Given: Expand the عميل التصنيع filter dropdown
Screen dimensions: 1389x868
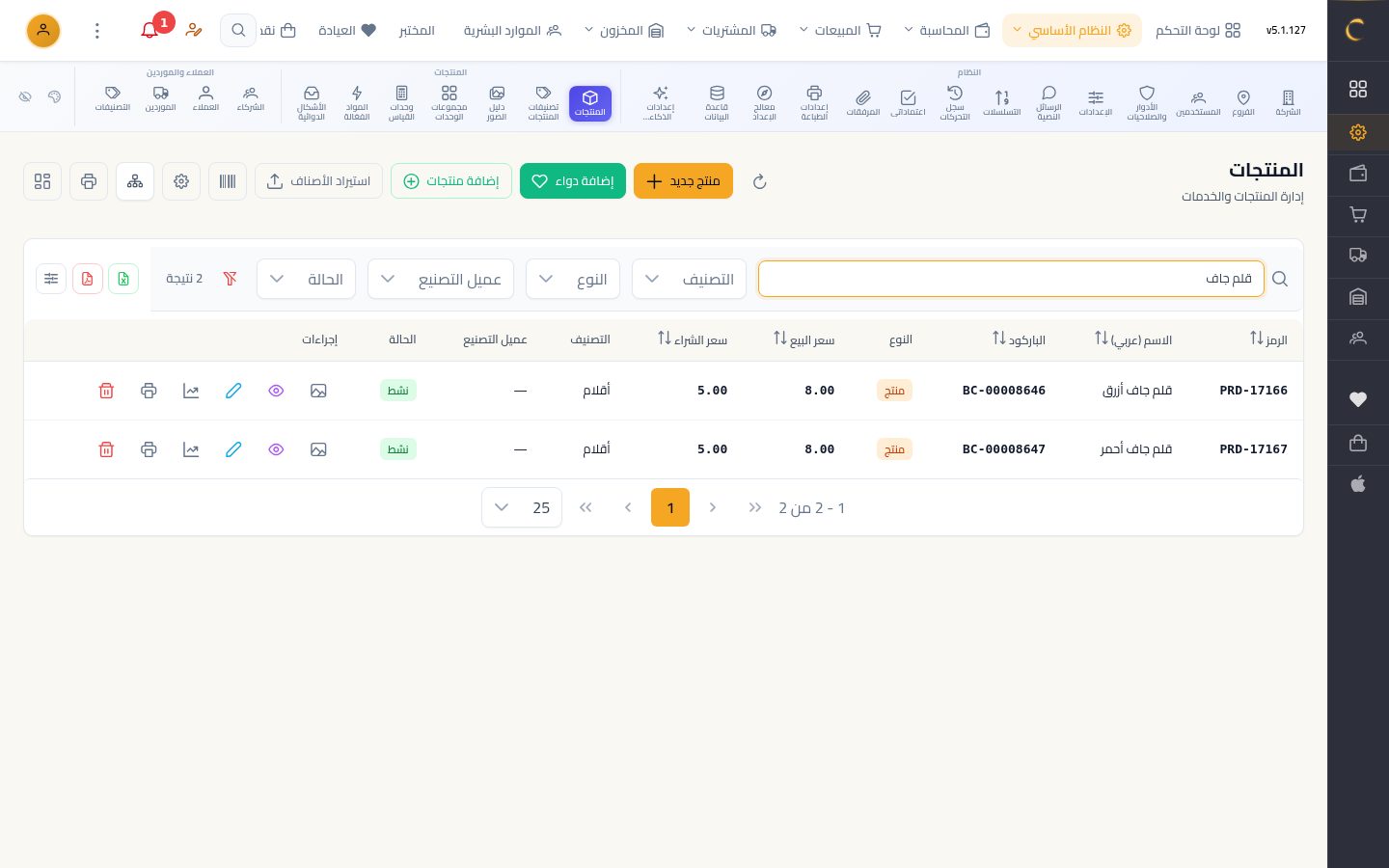Looking at the screenshot, I should (x=441, y=279).
